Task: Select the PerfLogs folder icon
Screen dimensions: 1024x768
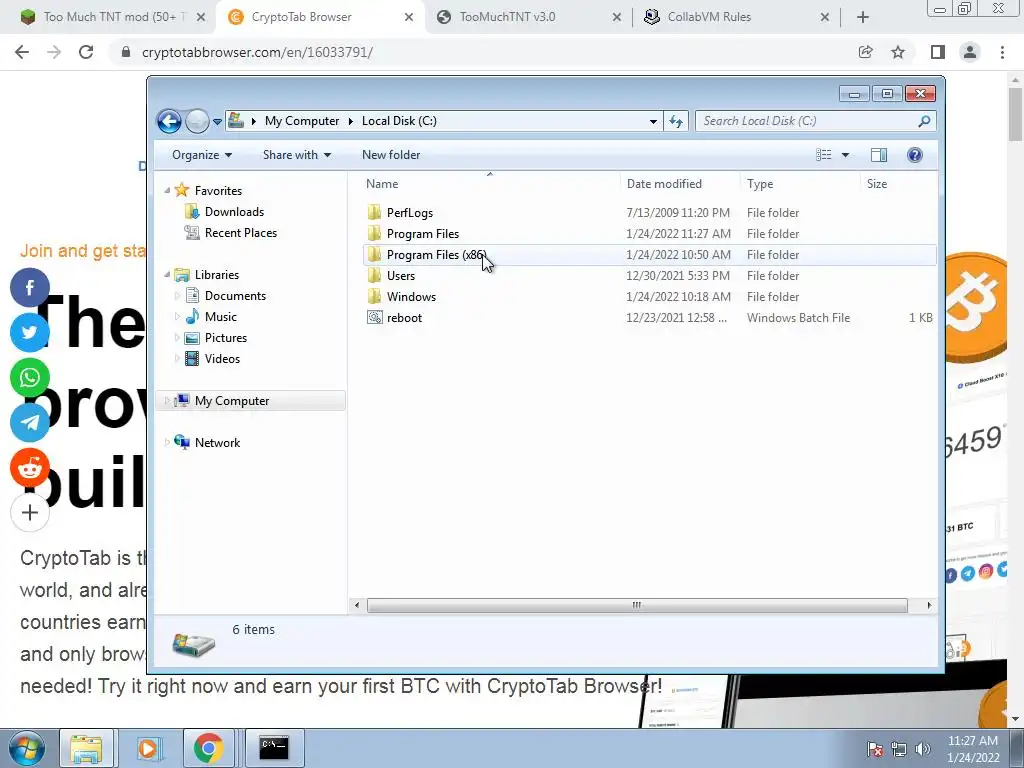Action: [x=374, y=212]
